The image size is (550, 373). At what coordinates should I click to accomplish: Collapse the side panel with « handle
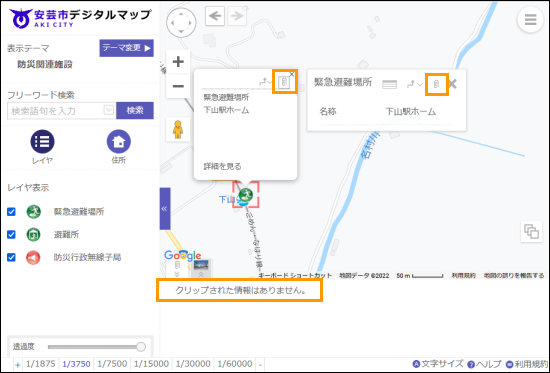point(165,209)
